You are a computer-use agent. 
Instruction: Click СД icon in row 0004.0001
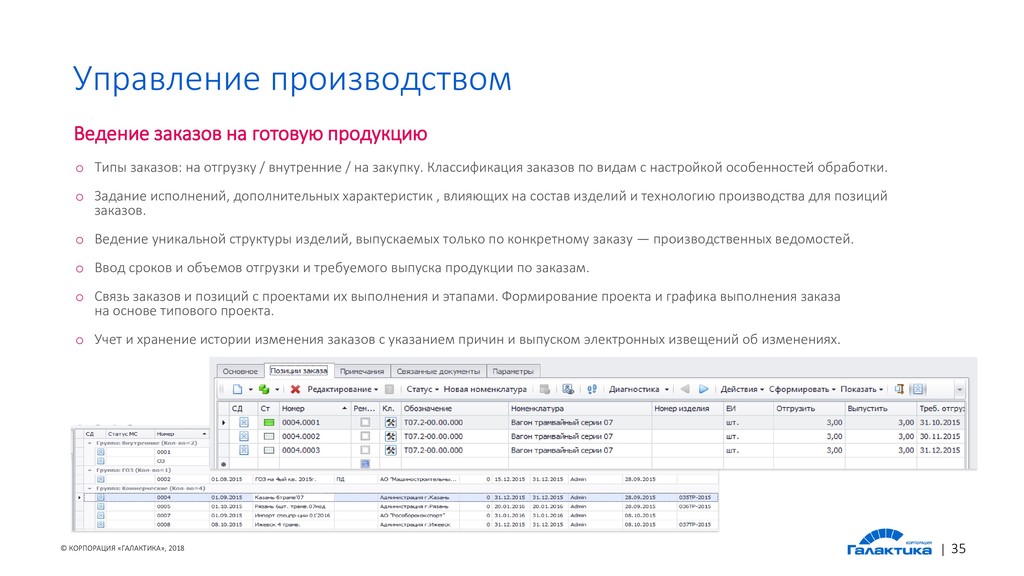tap(244, 423)
